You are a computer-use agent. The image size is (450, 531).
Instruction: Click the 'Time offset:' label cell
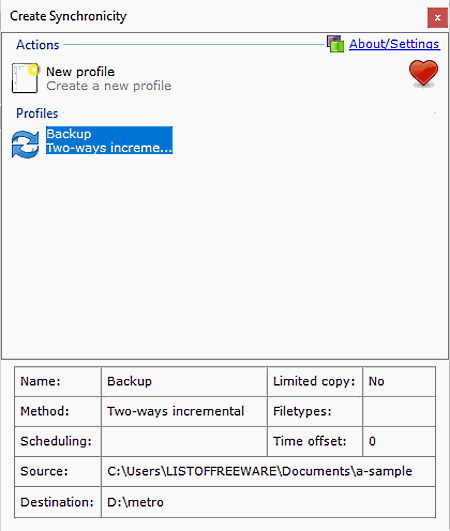click(x=315, y=441)
